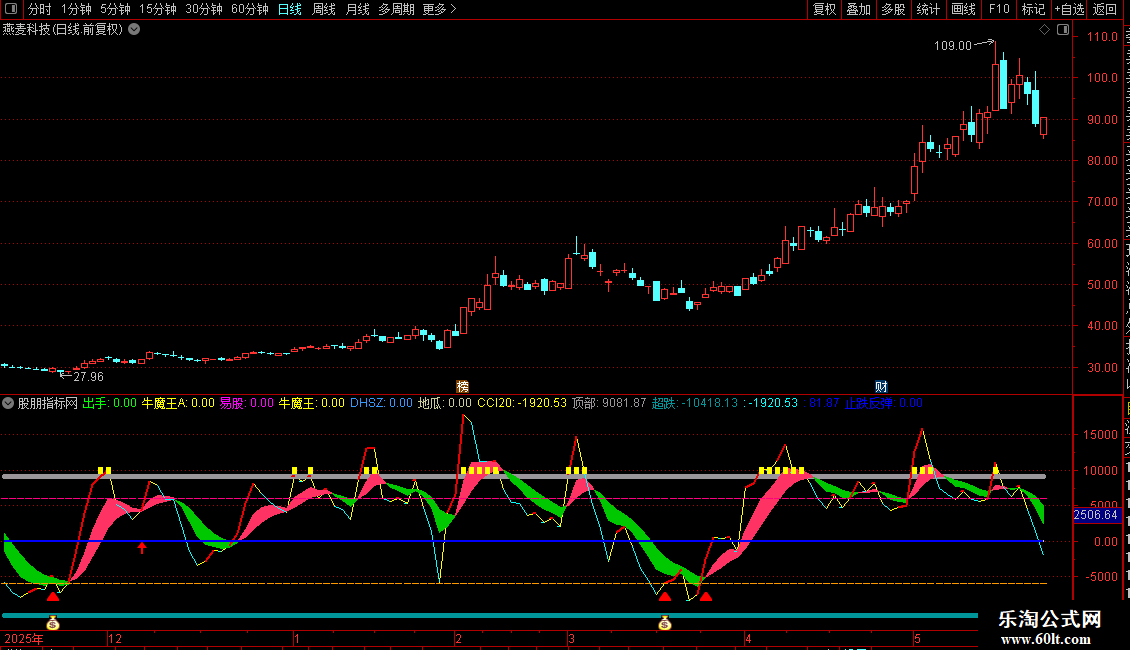
Task: Click the left money bag icon
Action: coord(53,623)
